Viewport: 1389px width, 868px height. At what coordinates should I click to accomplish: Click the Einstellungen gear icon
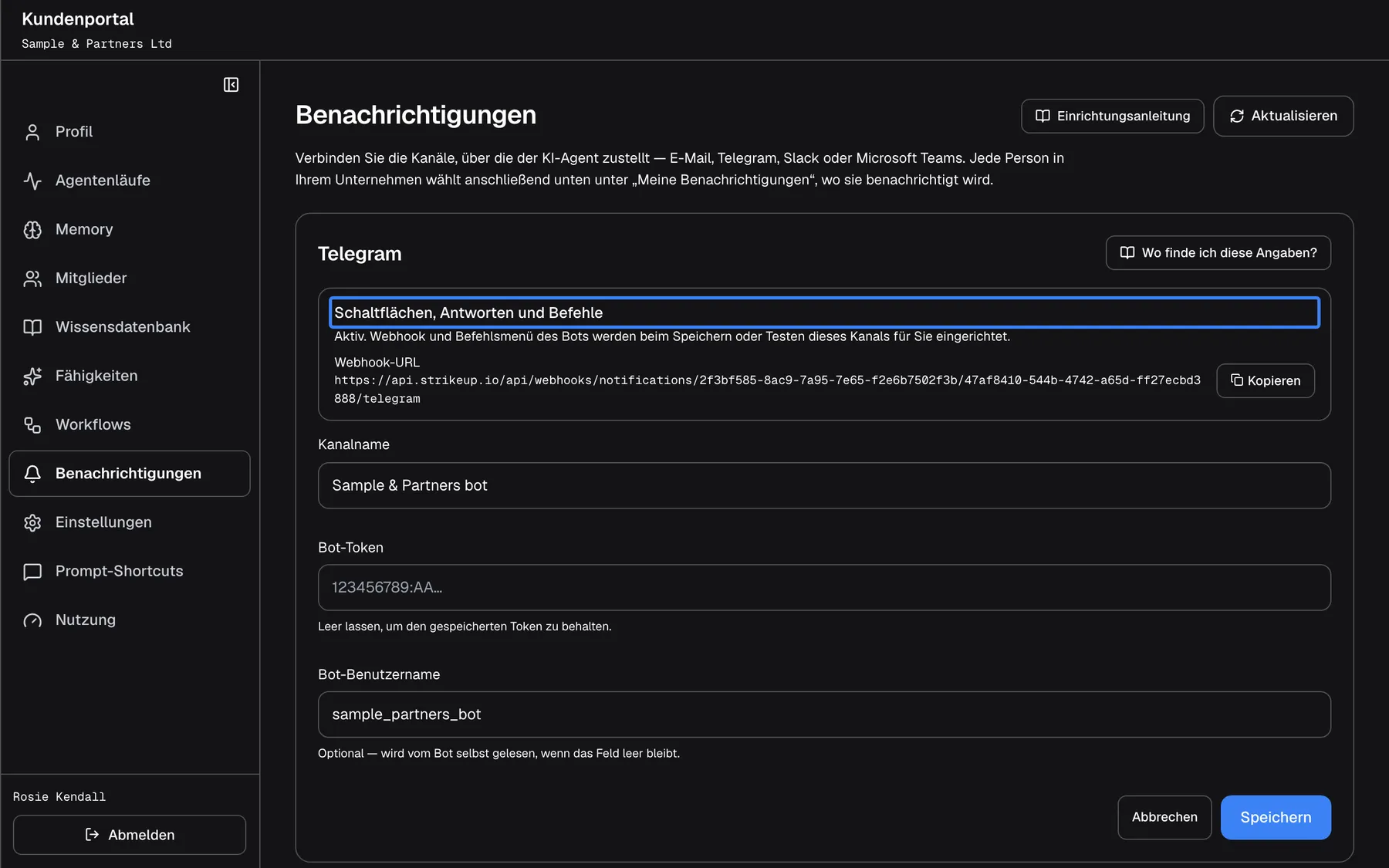pyautogui.click(x=32, y=522)
